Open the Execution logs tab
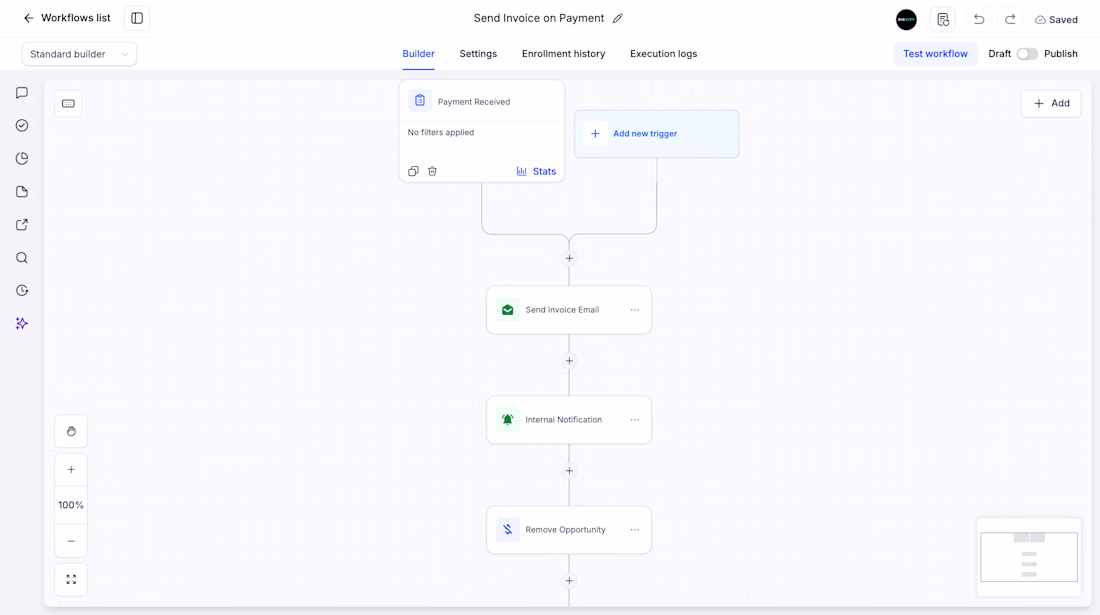Image resolution: width=1100 pixels, height=615 pixels. pyautogui.click(x=663, y=54)
